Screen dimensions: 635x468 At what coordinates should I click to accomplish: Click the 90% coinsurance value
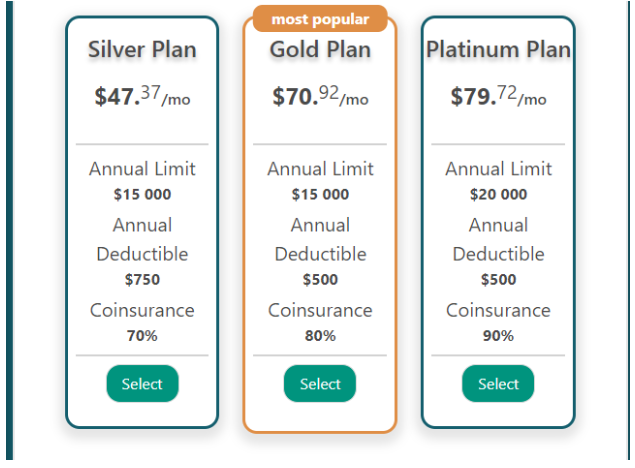coord(498,335)
